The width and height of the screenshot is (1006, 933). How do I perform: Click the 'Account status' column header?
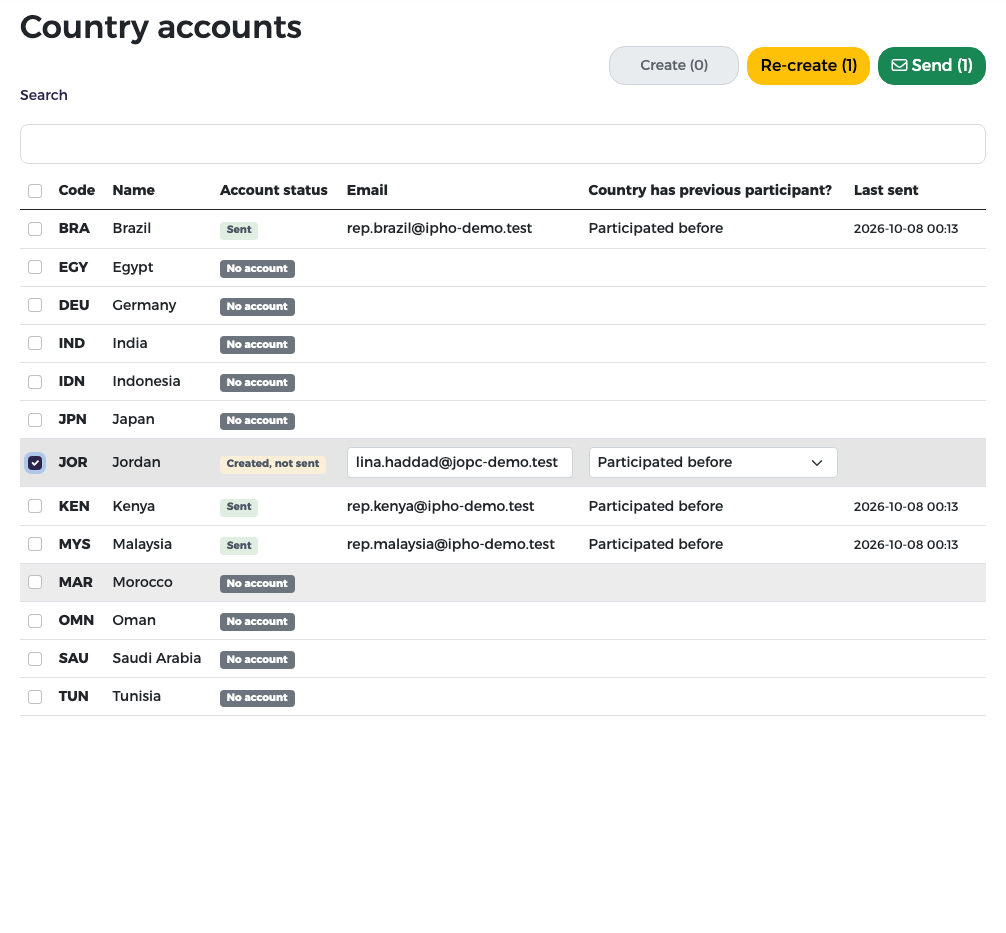point(274,190)
